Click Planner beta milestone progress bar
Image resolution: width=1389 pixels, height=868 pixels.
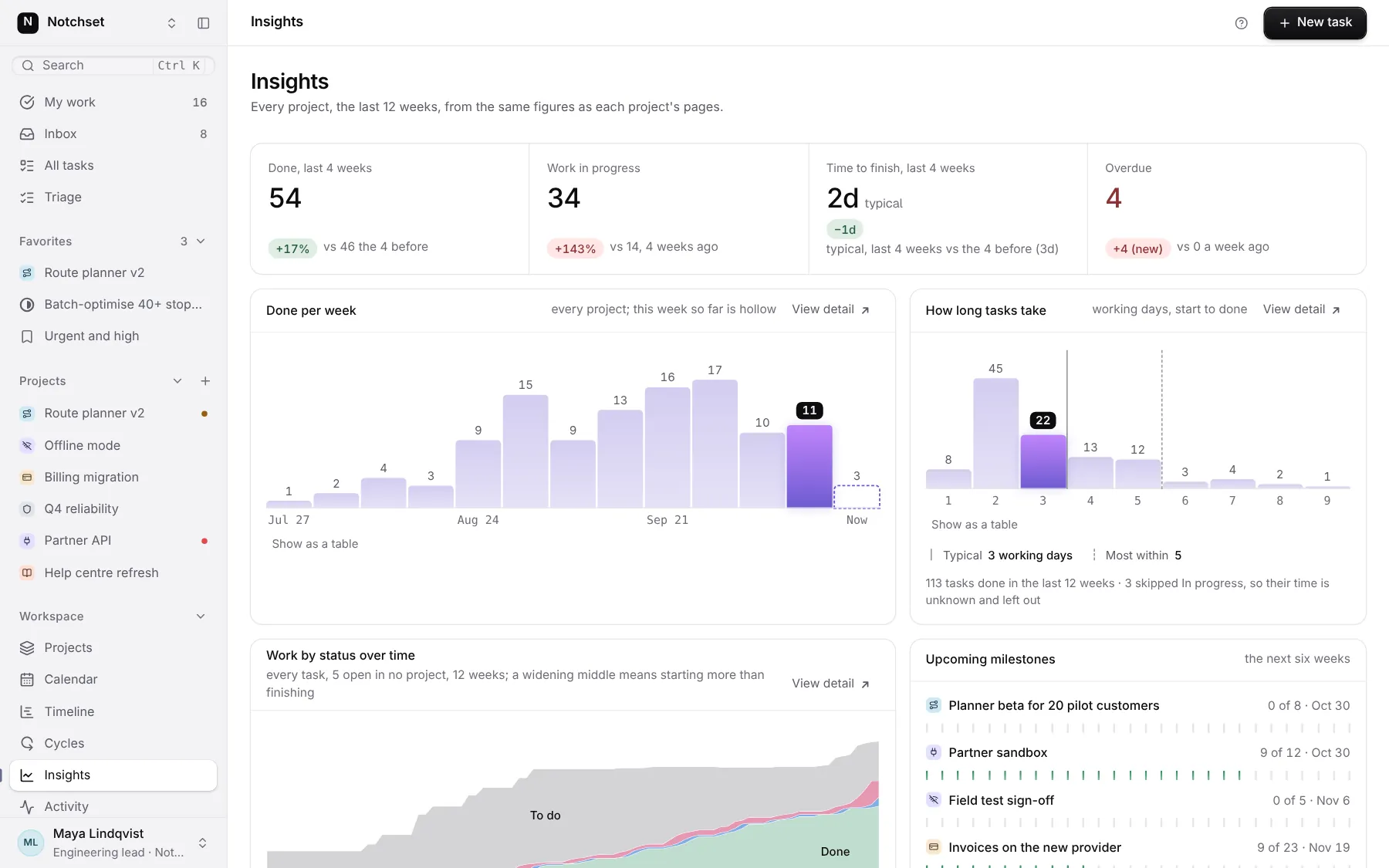(1138, 728)
